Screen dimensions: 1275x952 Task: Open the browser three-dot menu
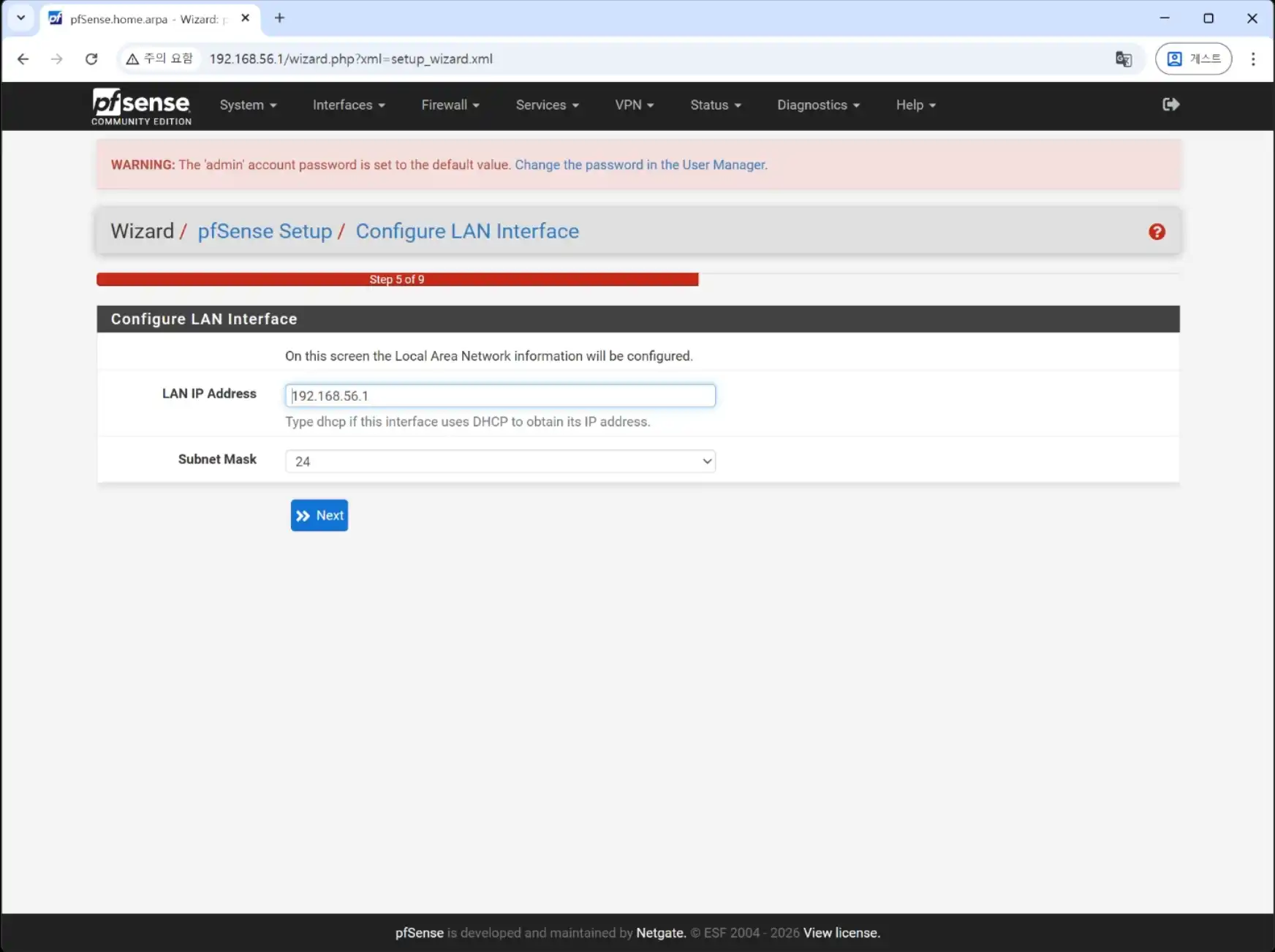(1253, 59)
